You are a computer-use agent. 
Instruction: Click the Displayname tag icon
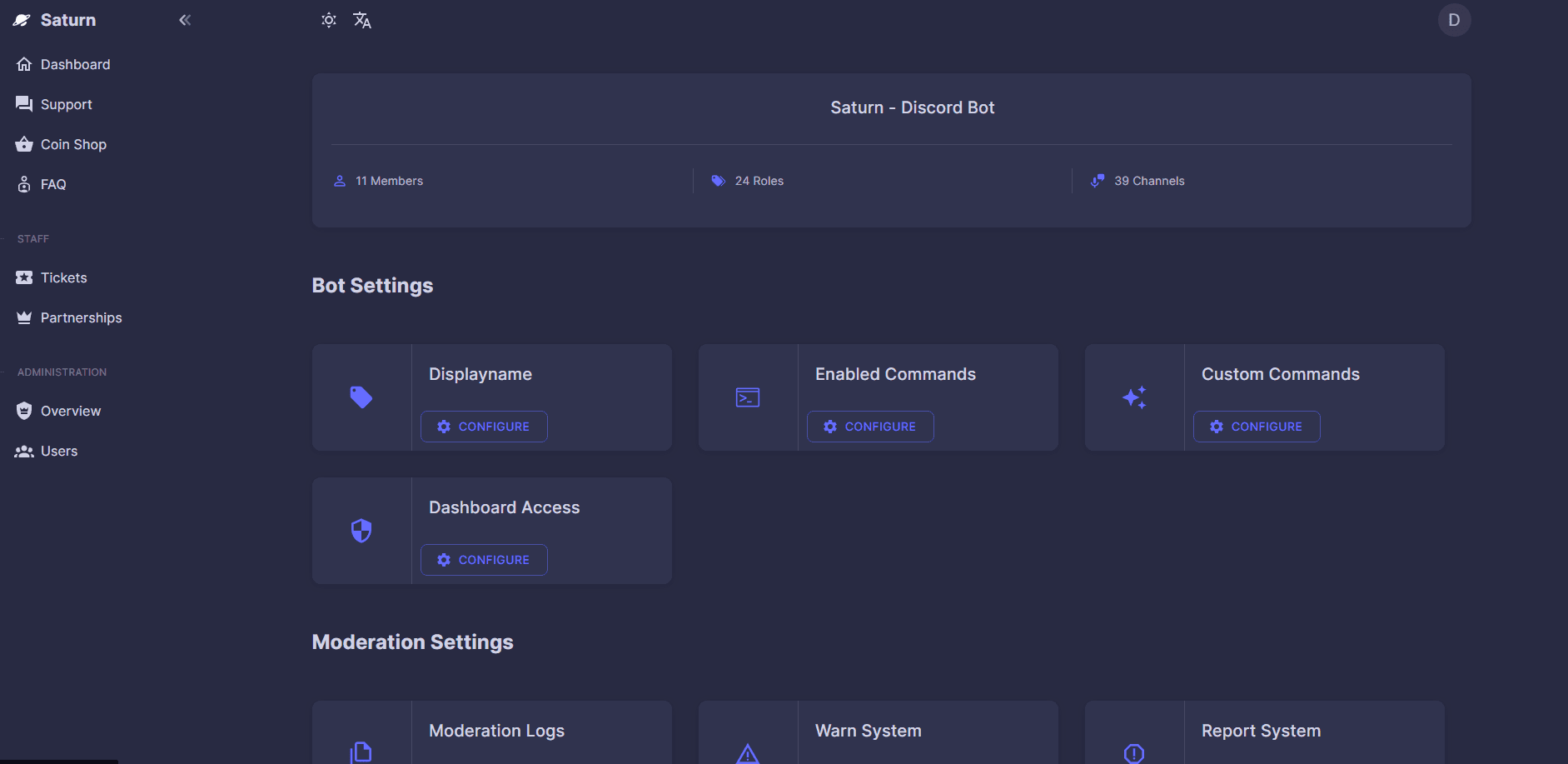[x=361, y=397]
